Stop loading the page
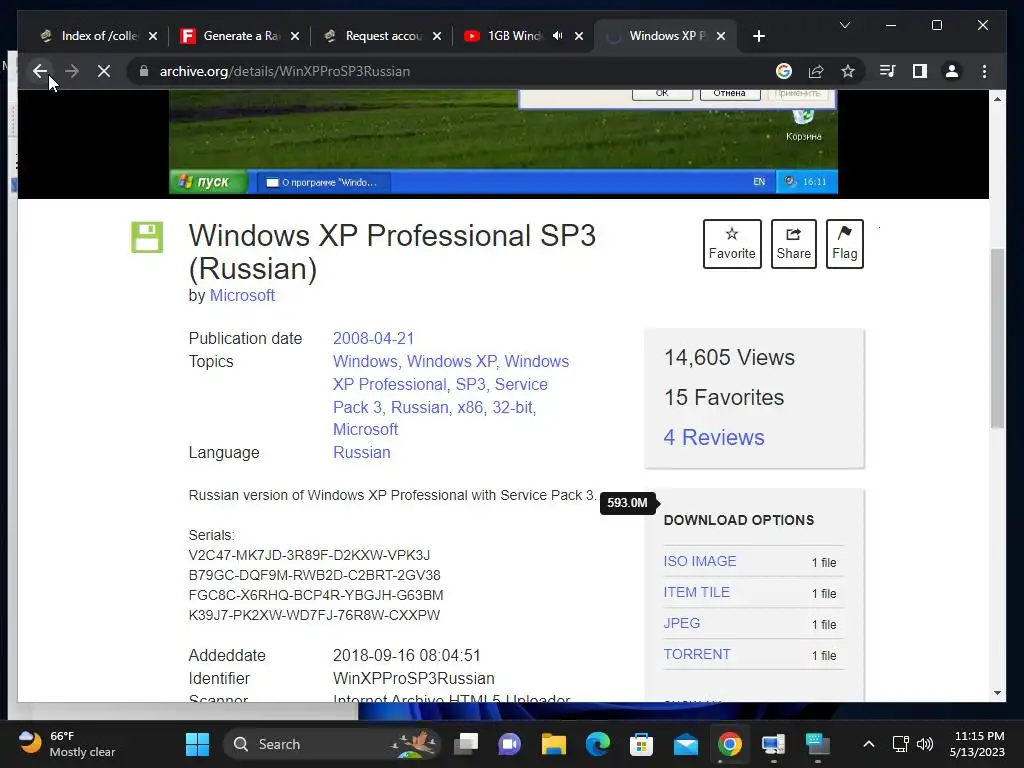This screenshot has height=768, width=1024. [104, 71]
